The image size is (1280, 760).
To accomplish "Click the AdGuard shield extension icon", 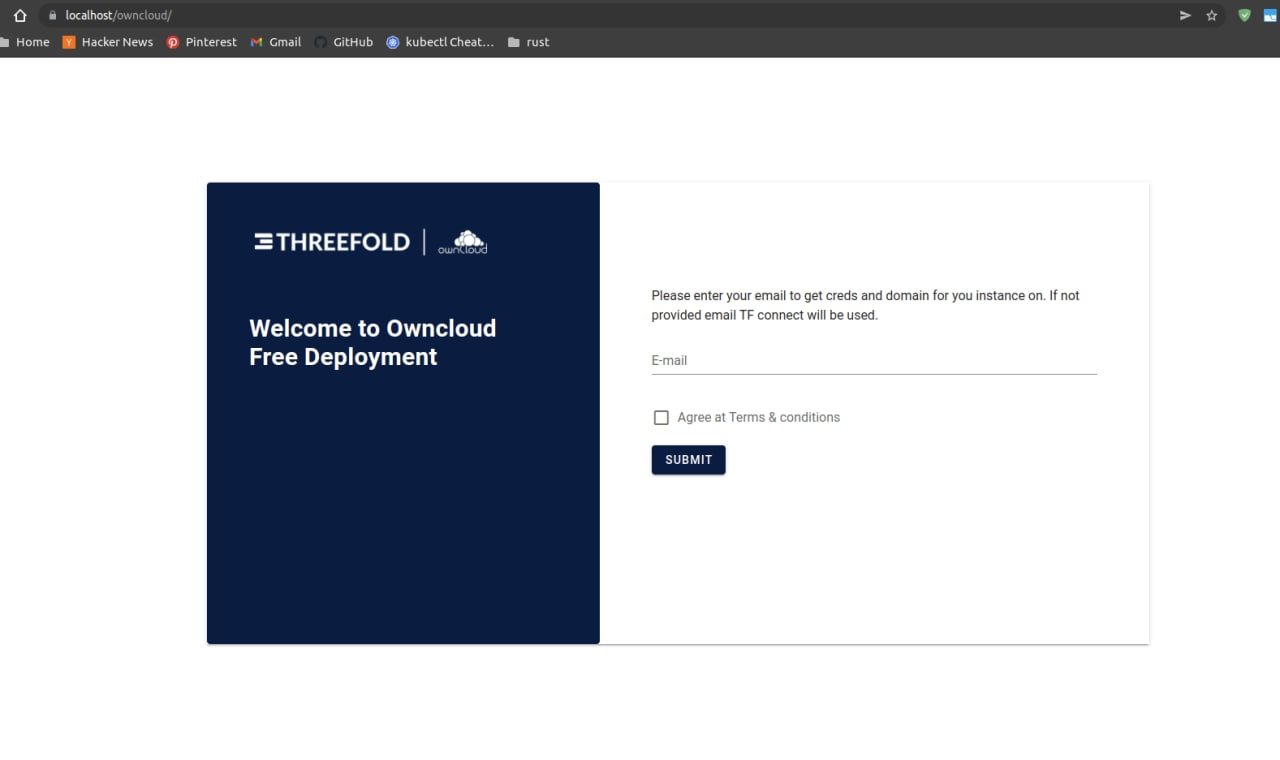I will click(1243, 15).
